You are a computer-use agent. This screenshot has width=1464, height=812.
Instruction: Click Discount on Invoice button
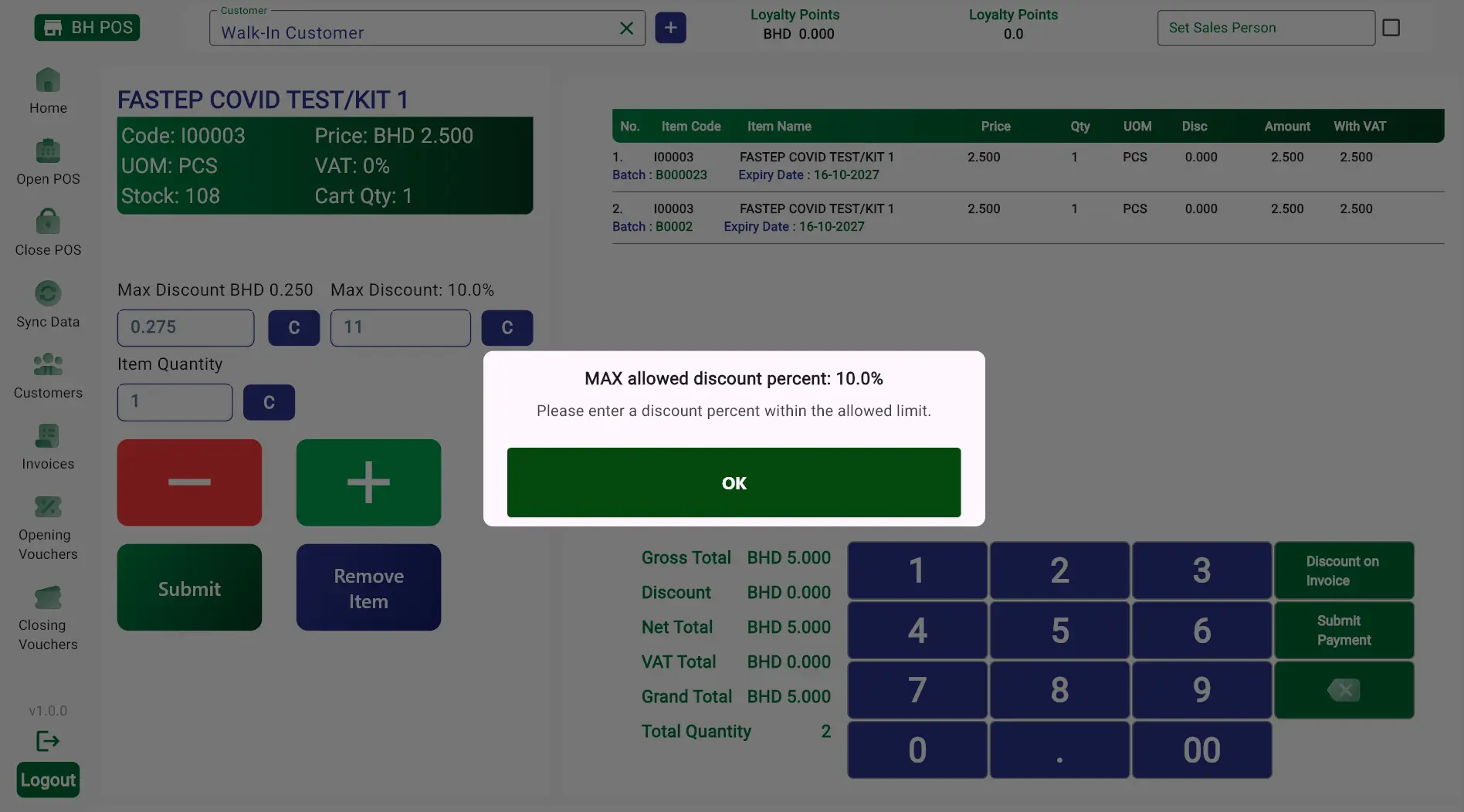[1344, 570]
